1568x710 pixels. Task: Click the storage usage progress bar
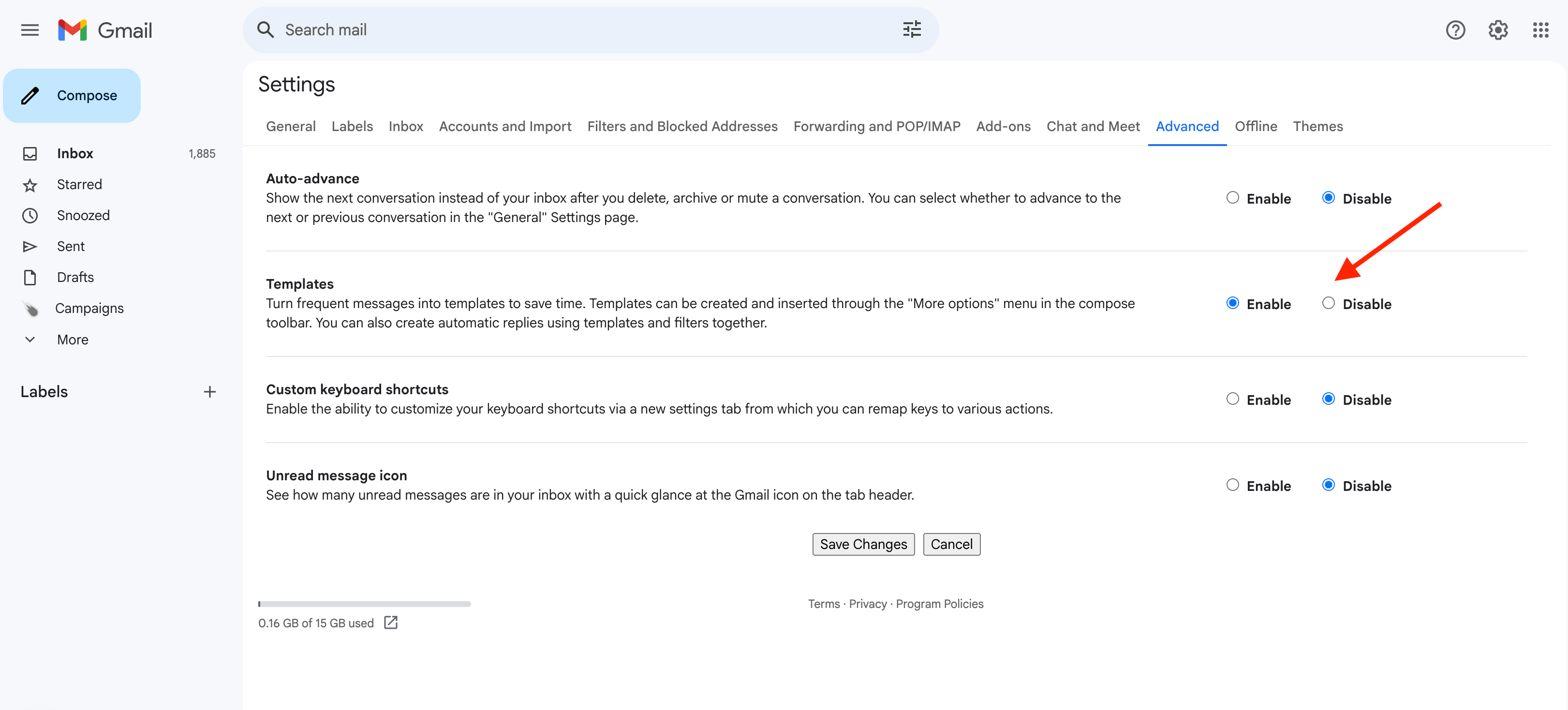(364, 604)
